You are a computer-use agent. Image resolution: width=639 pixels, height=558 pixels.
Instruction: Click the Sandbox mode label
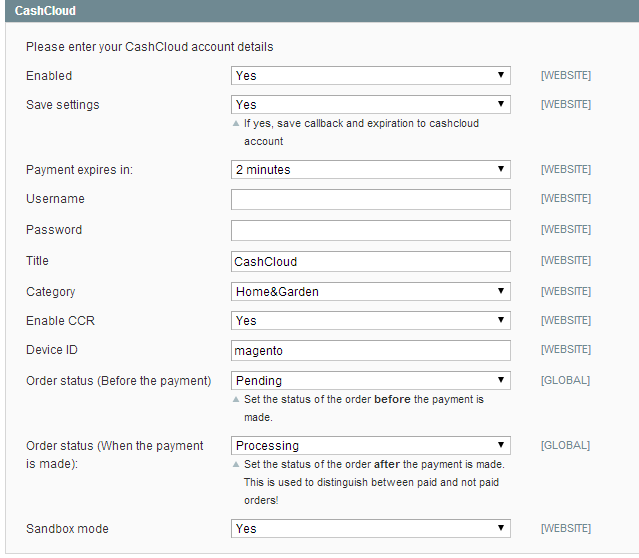click(x=67, y=529)
